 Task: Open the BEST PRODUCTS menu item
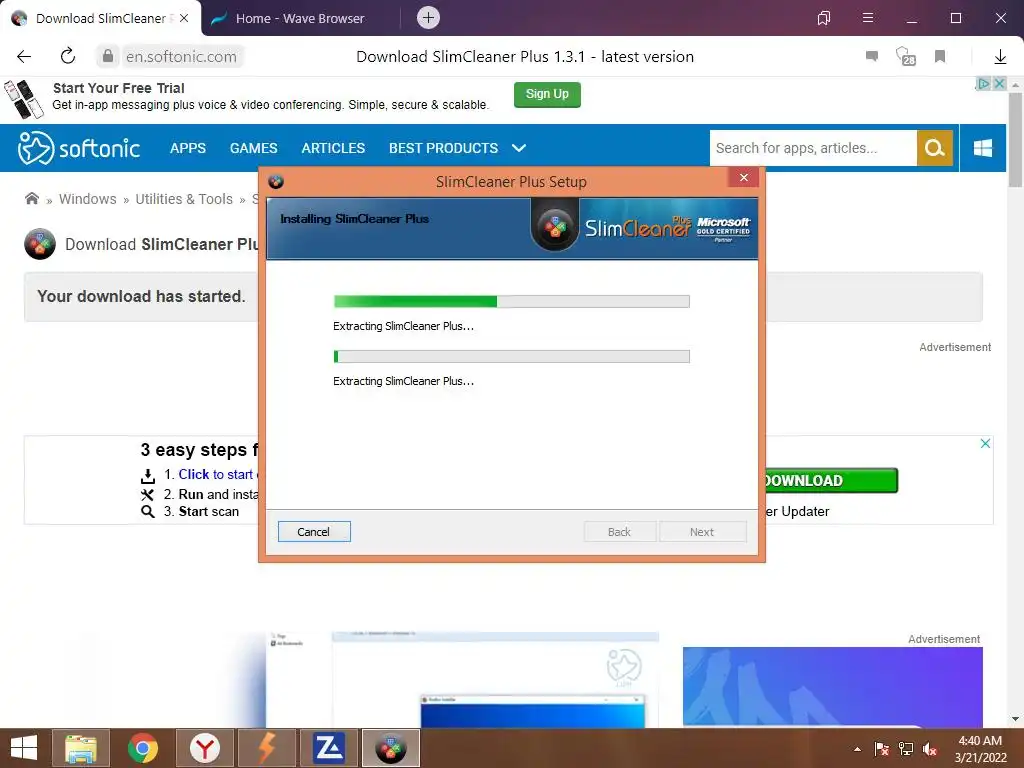click(x=443, y=148)
